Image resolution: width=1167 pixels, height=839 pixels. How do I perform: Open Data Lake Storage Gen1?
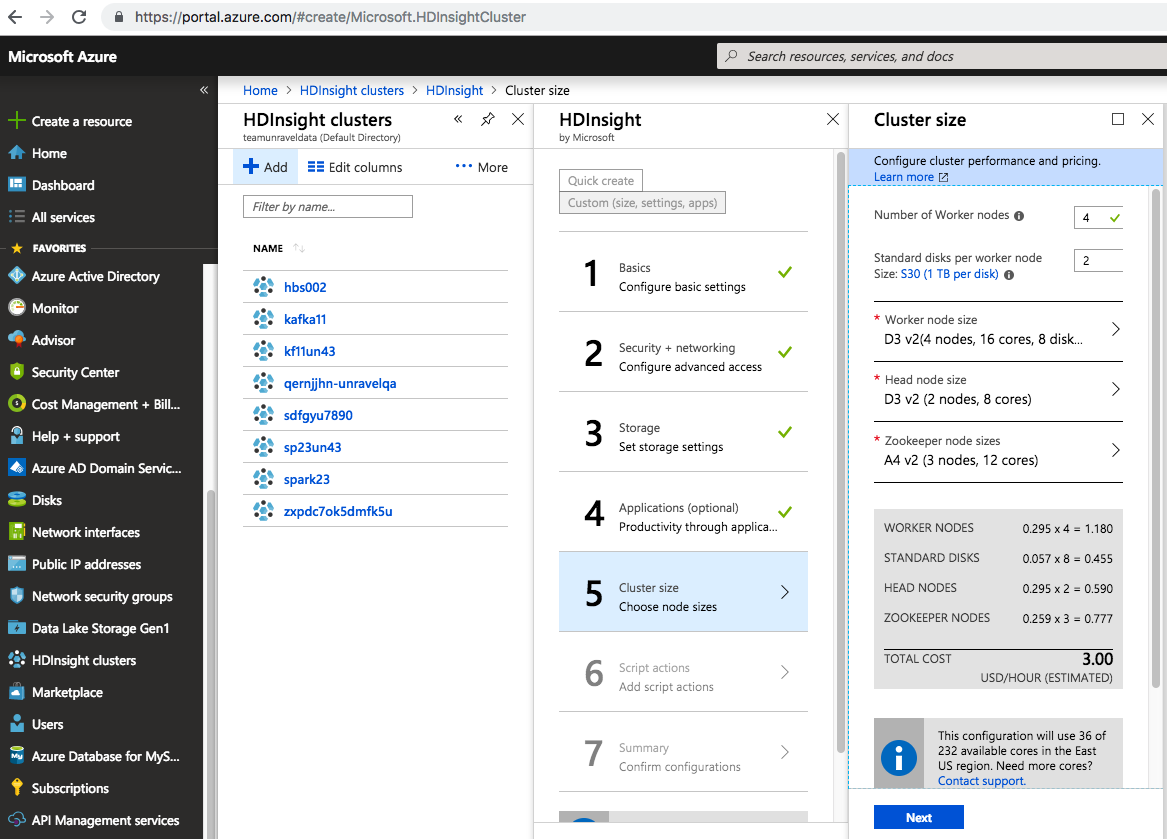point(100,628)
